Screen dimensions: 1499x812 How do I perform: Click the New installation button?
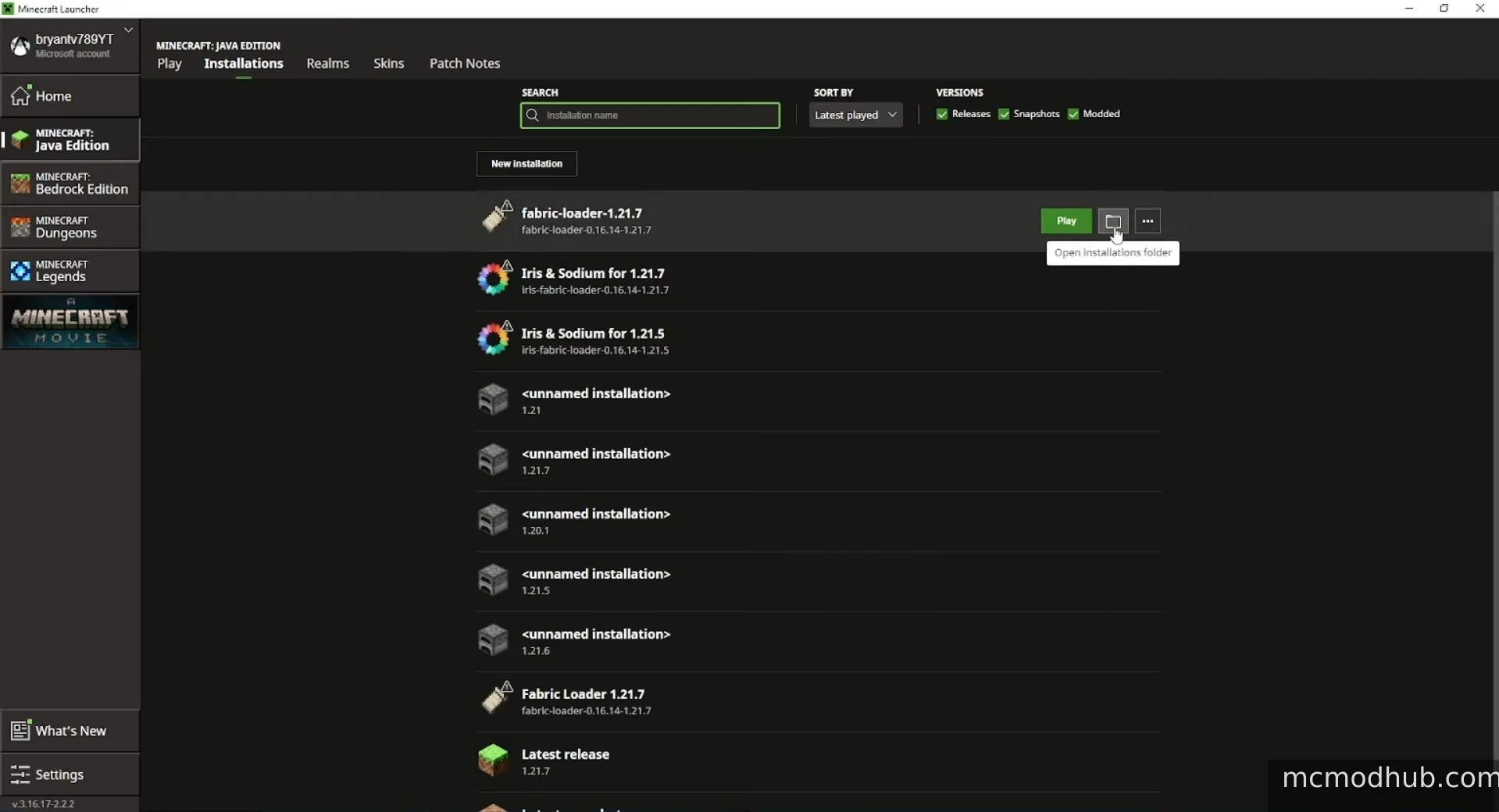pyautogui.click(x=526, y=164)
